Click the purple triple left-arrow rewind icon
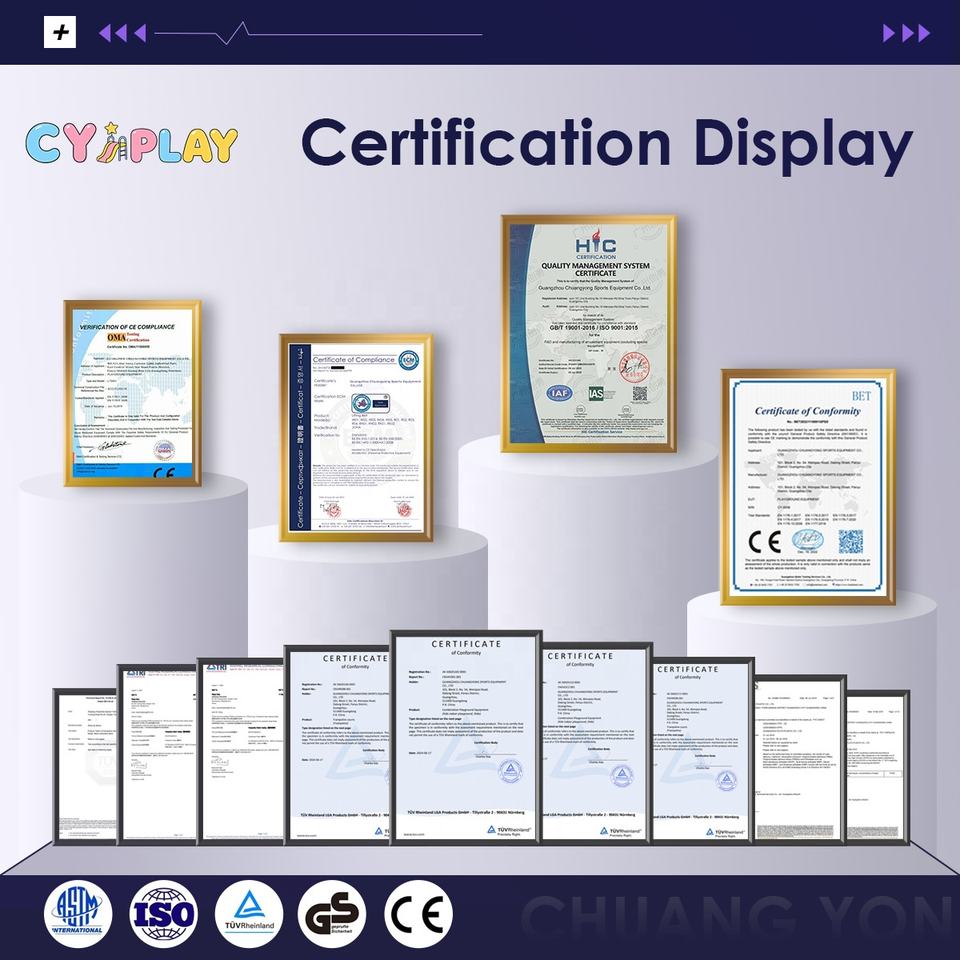 click(122, 32)
